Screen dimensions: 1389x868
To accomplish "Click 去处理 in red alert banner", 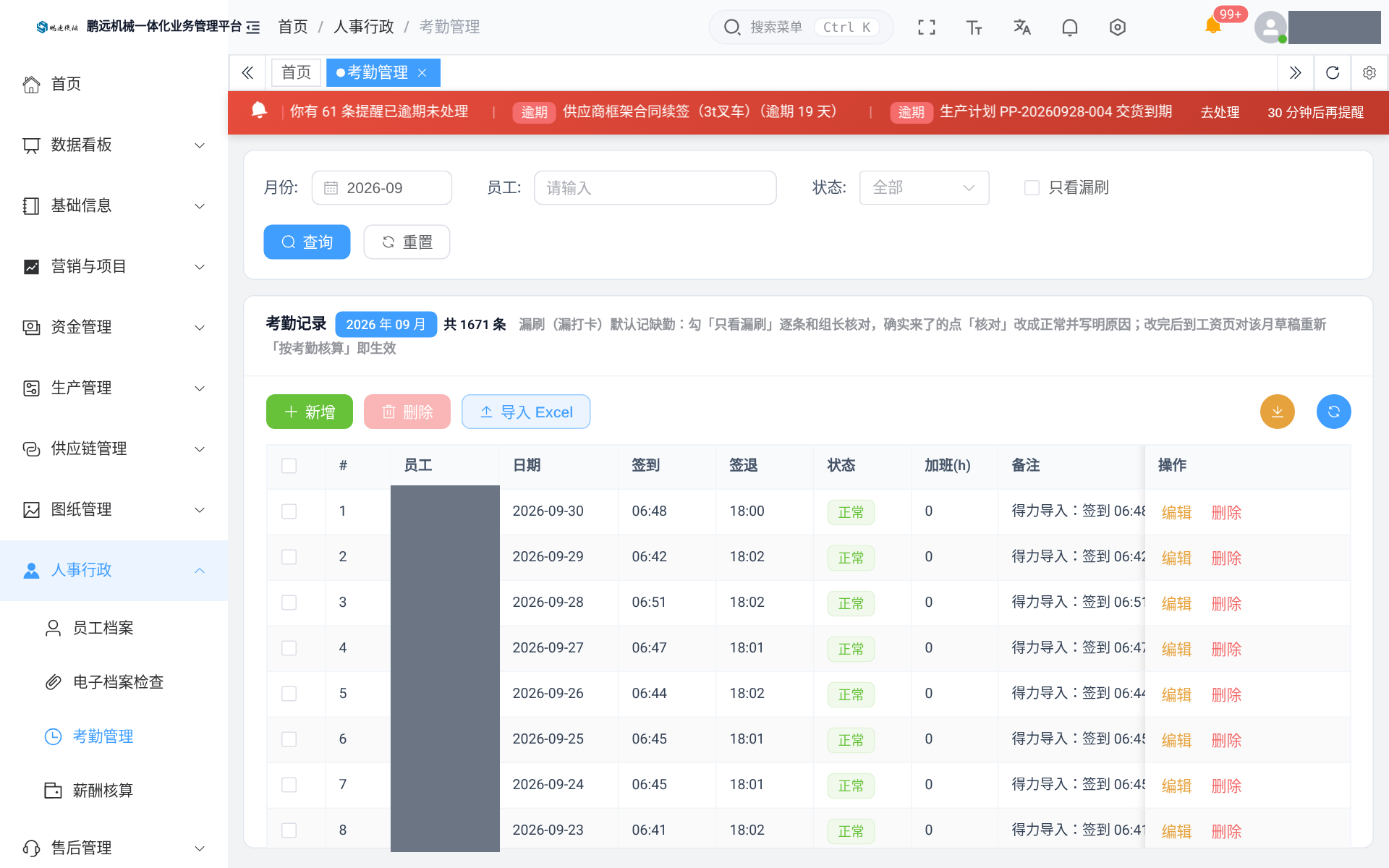I will pyautogui.click(x=1220, y=113).
